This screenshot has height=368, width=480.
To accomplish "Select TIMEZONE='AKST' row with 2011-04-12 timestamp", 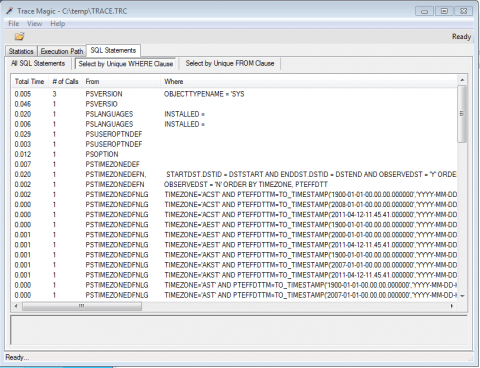I will click(235, 275).
